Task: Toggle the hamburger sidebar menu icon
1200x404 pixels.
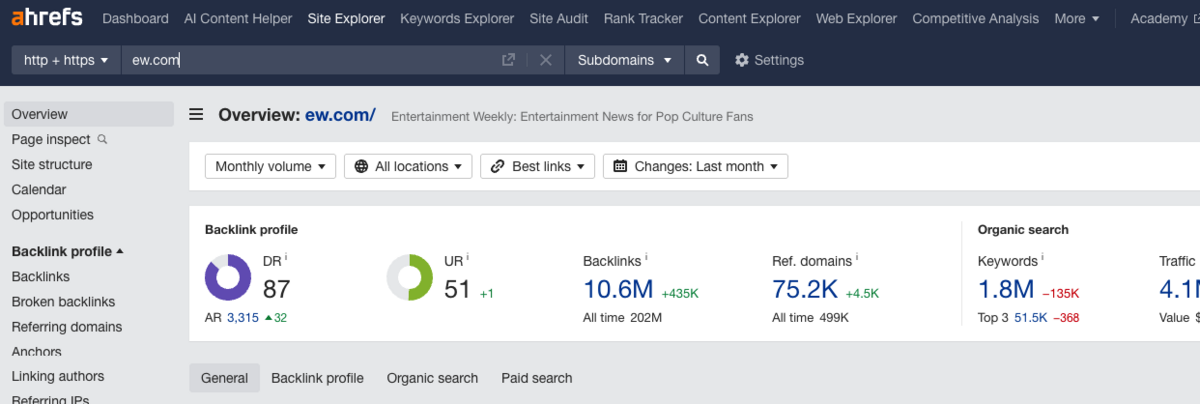Action: 196,115
